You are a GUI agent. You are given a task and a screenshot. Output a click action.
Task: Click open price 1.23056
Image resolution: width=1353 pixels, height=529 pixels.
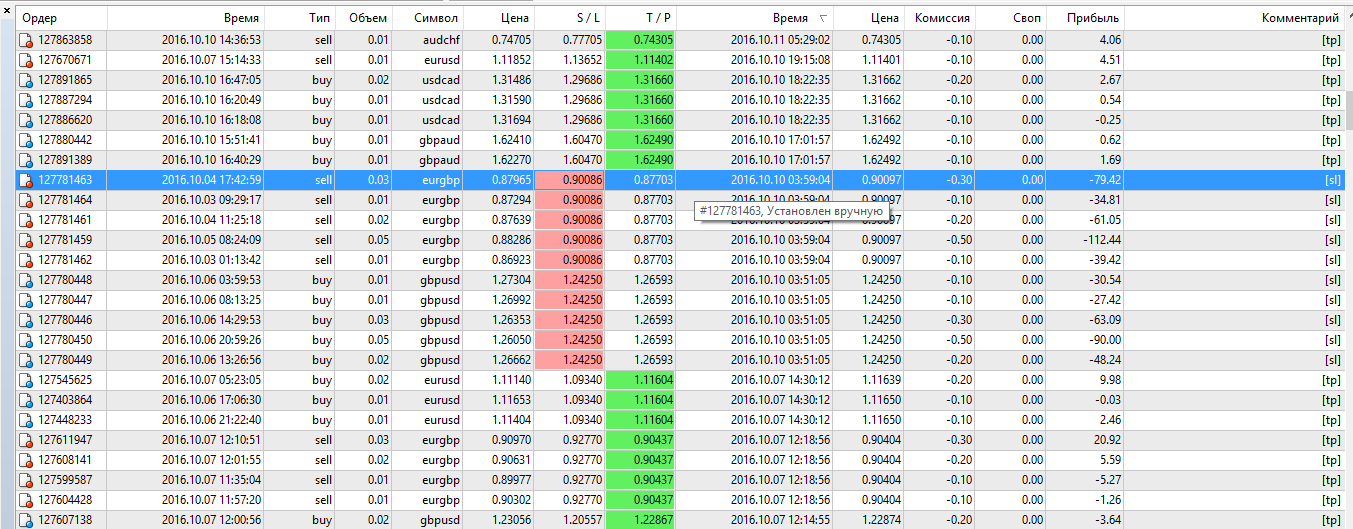click(511, 520)
